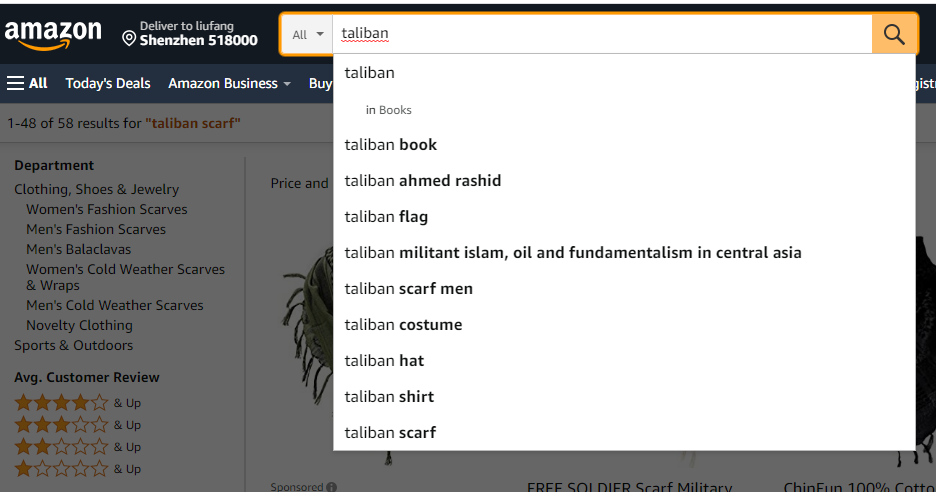Choose the "taliban scarf men" suggestion
Screen dimensions: 936x492
point(409,289)
